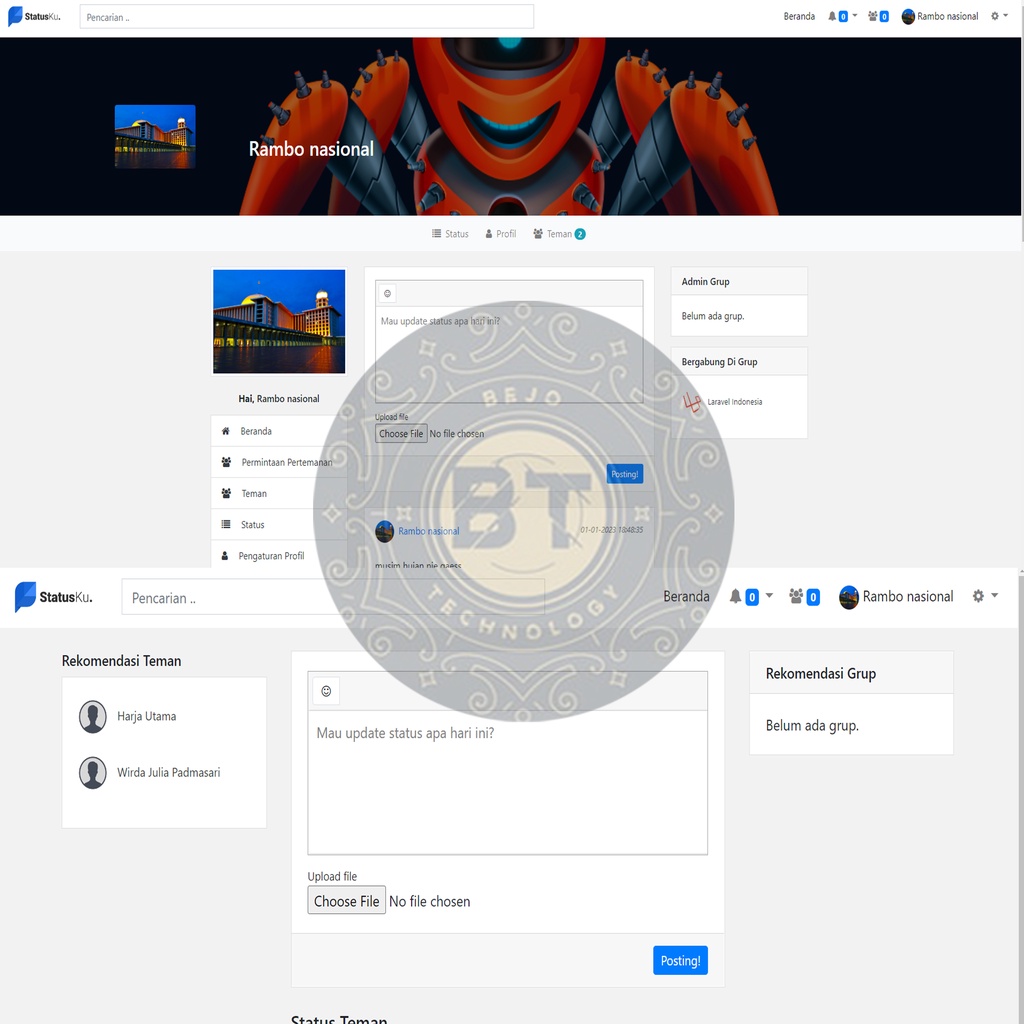Click the blue 0 badge beside the profile page bell

pos(843,17)
